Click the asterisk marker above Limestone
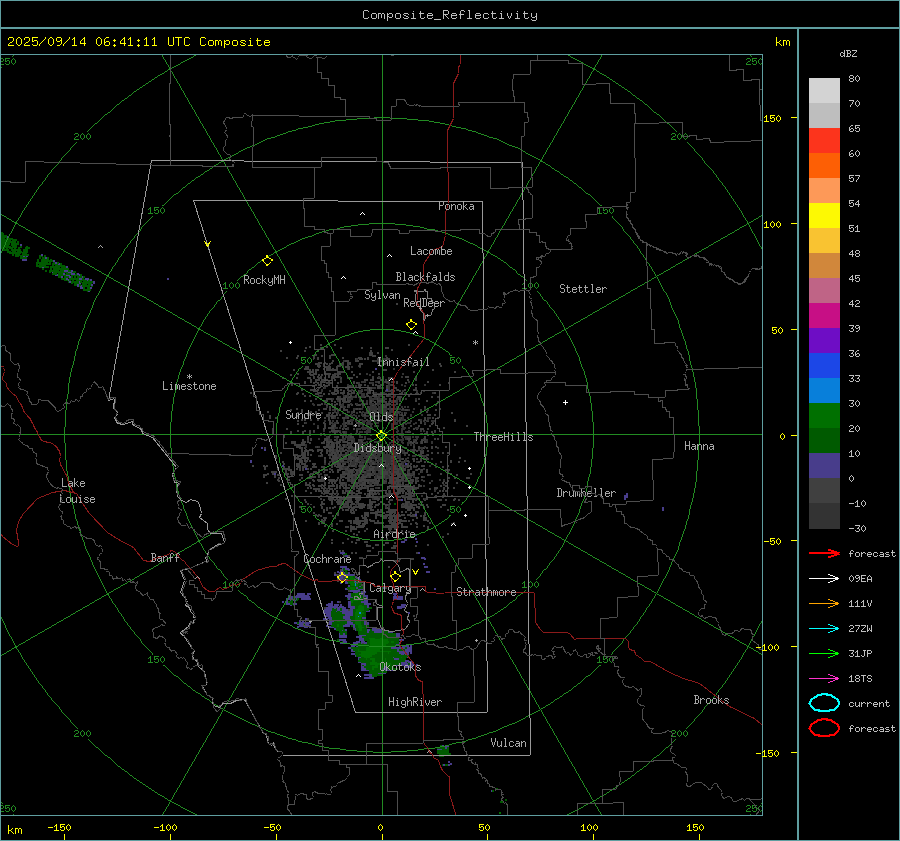Viewport: 900px width, 841px height. coord(189,377)
